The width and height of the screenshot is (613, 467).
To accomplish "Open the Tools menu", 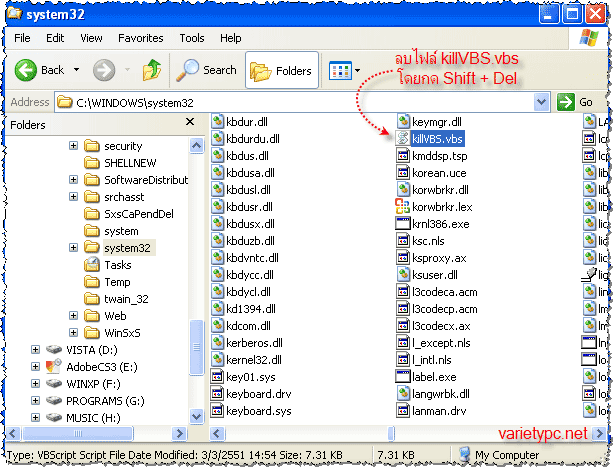I will point(191,38).
